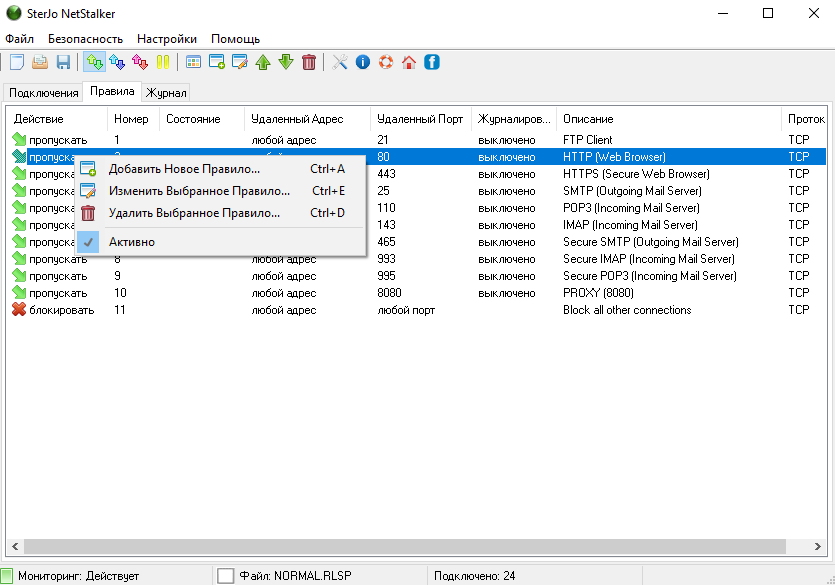Image resolution: width=835 pixels, height=585 pixels.
Task: Click the Facebook icon in toolbar
Action: pos(432,62)
